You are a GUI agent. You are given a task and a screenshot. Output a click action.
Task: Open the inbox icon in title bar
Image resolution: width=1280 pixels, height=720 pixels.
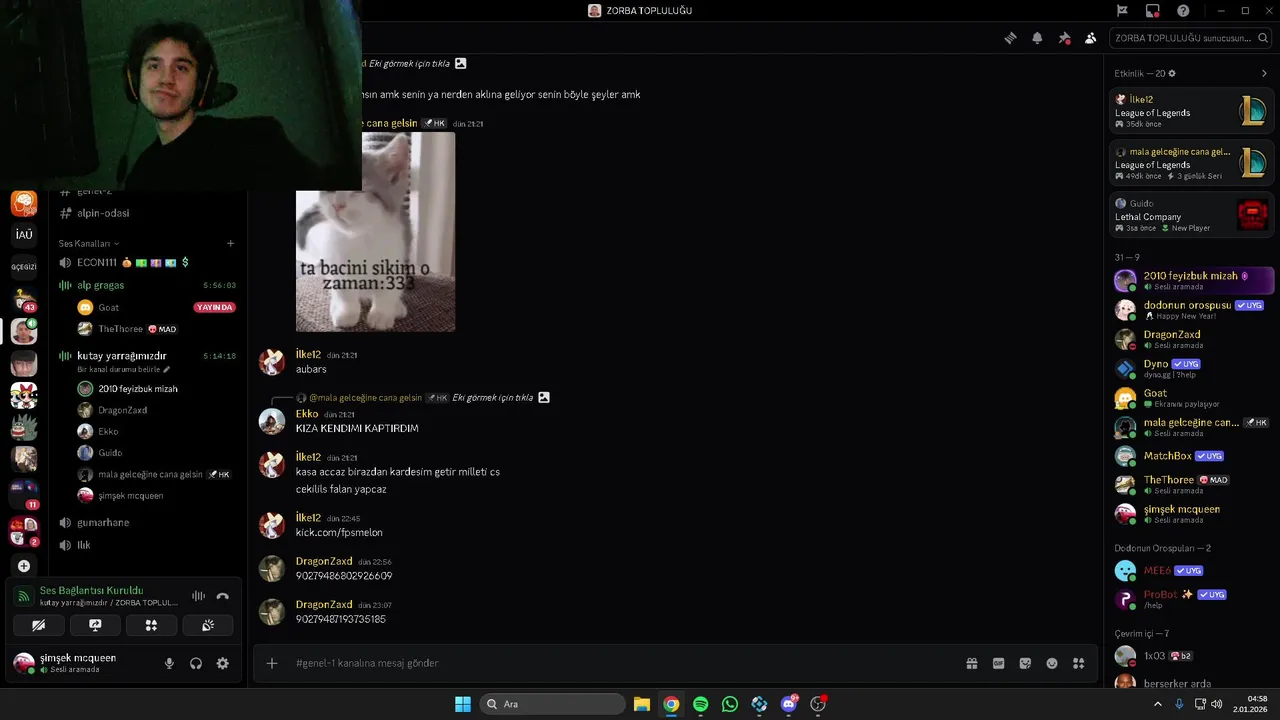click(1153, 11)
